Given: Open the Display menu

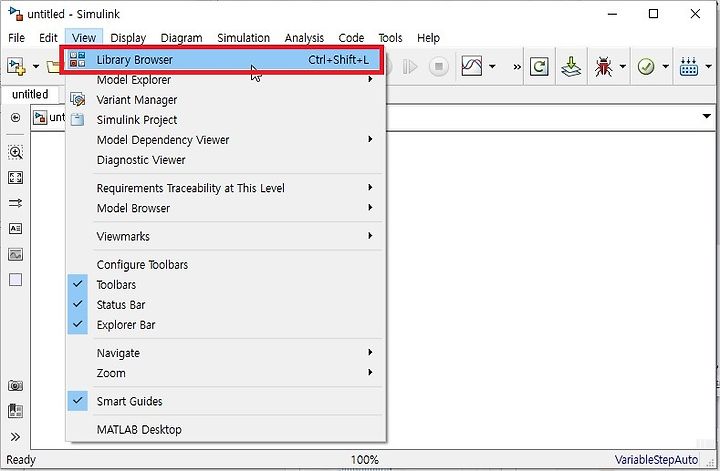Looking at the screenshot, I should pyautogui.click(x=128, y=38).
